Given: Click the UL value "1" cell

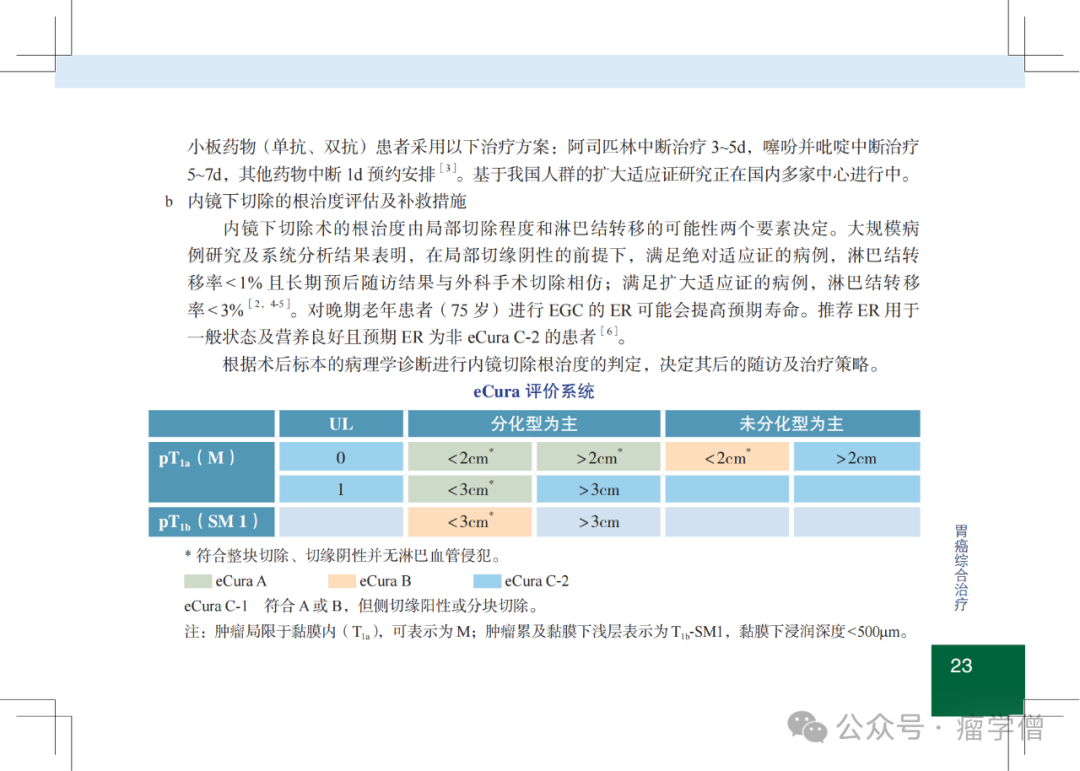Looking at the screenshot, I should click(341, 489).
